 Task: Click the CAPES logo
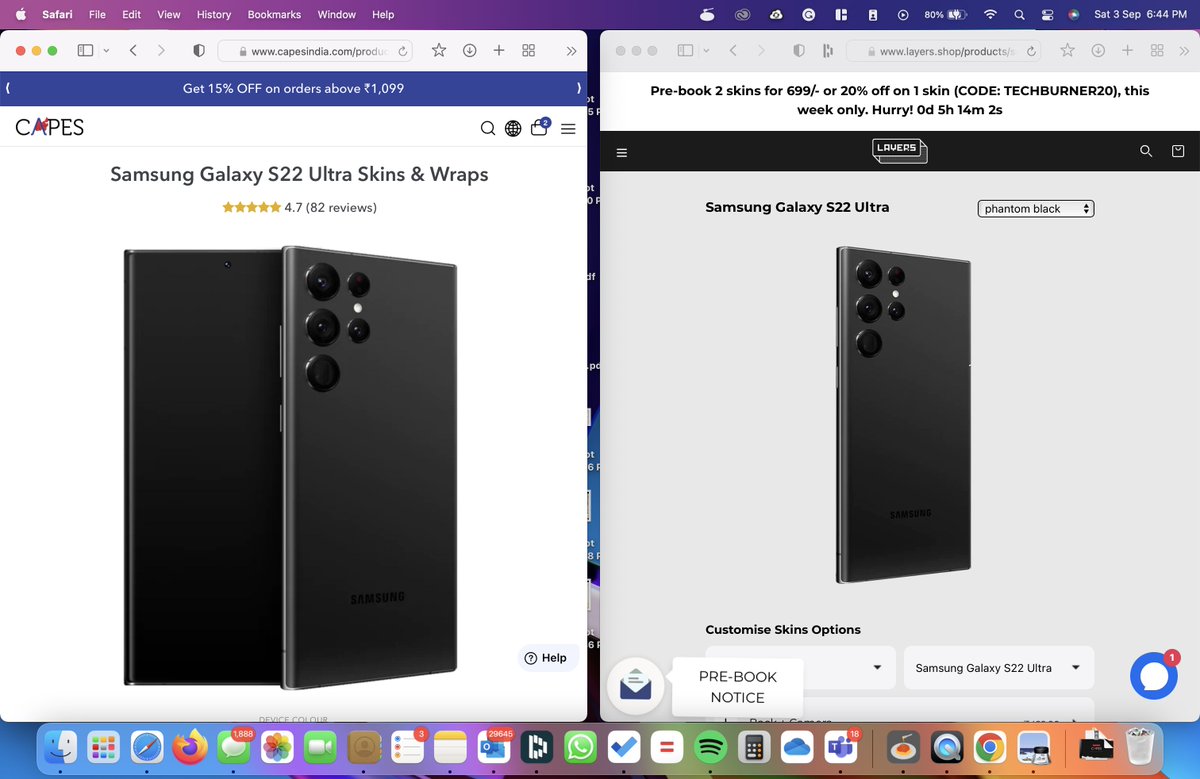(50, 127)
